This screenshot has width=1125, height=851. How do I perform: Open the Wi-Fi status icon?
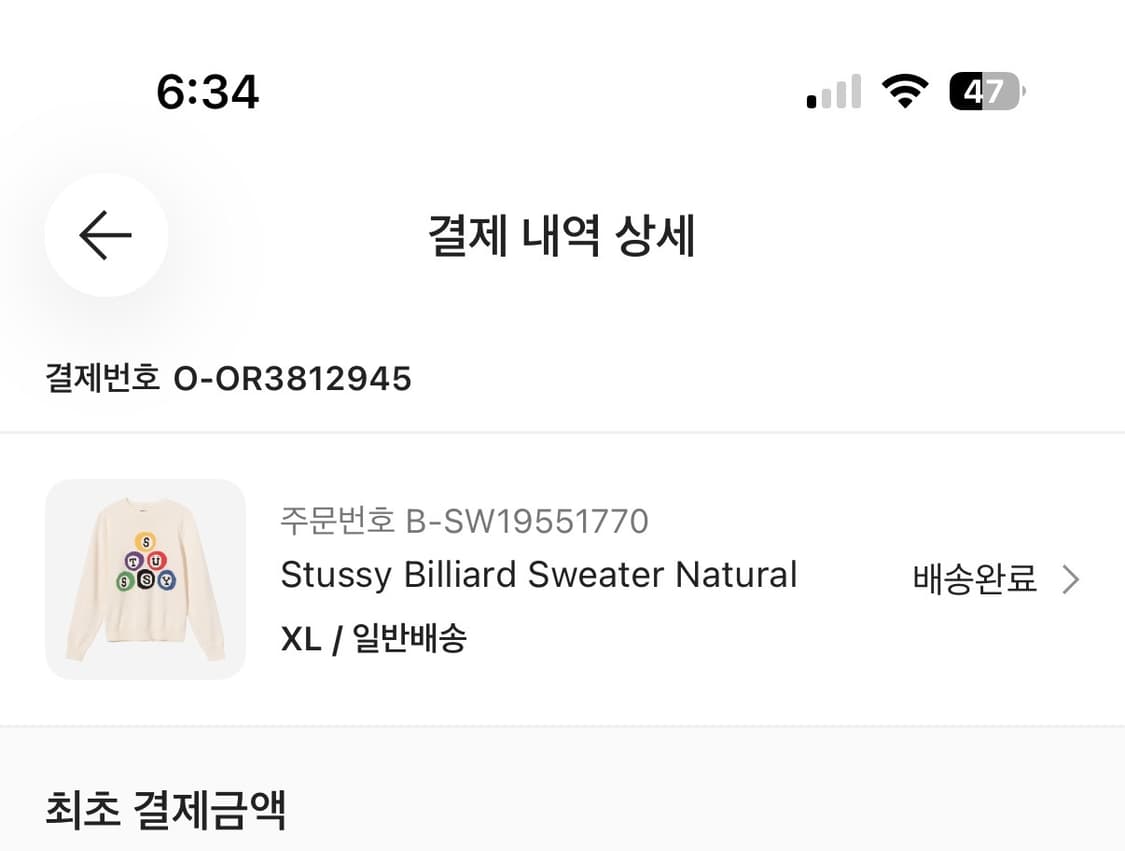[x=903, y=91]
